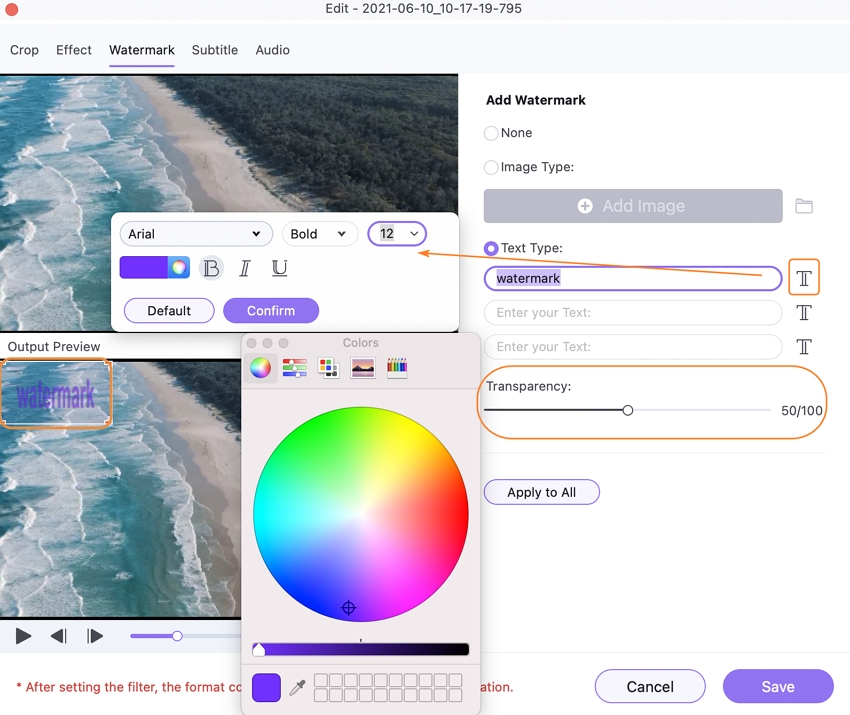Open the Arial font dropdown

tap(196, 234)
